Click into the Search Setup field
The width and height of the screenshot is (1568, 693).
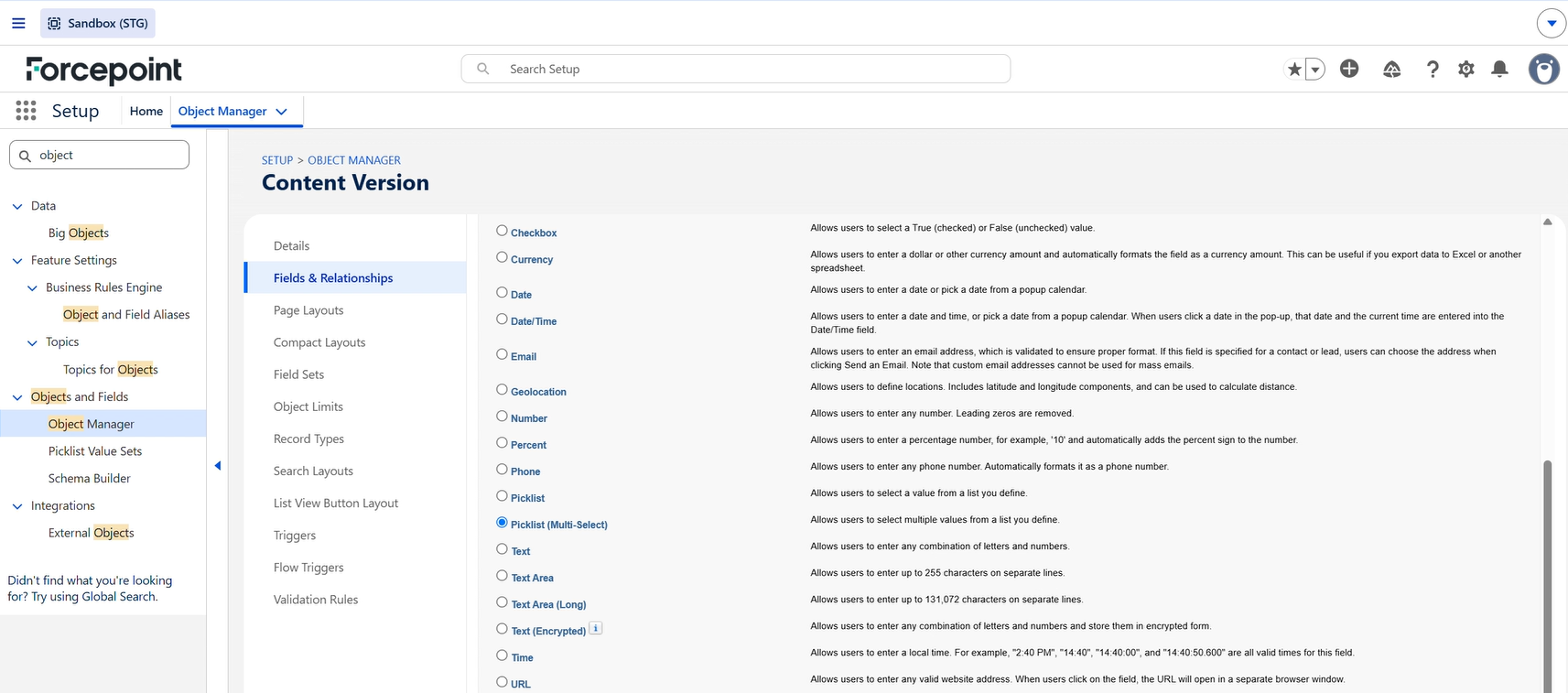click(736, 69)
